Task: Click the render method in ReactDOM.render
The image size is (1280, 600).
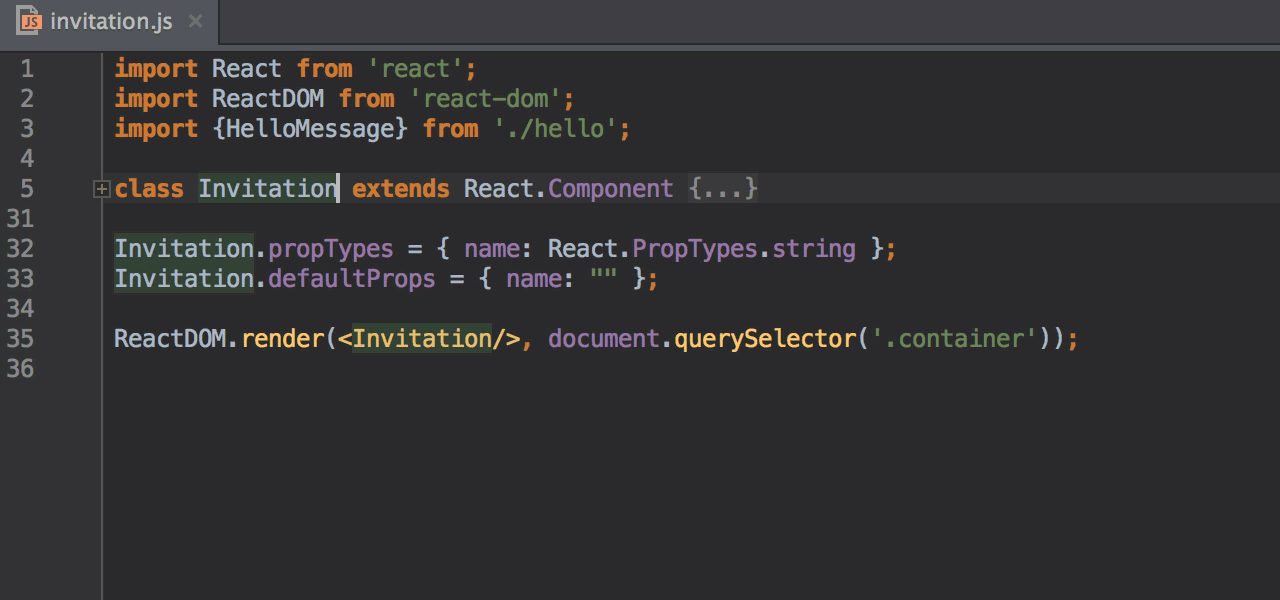Action: (282, 339)
